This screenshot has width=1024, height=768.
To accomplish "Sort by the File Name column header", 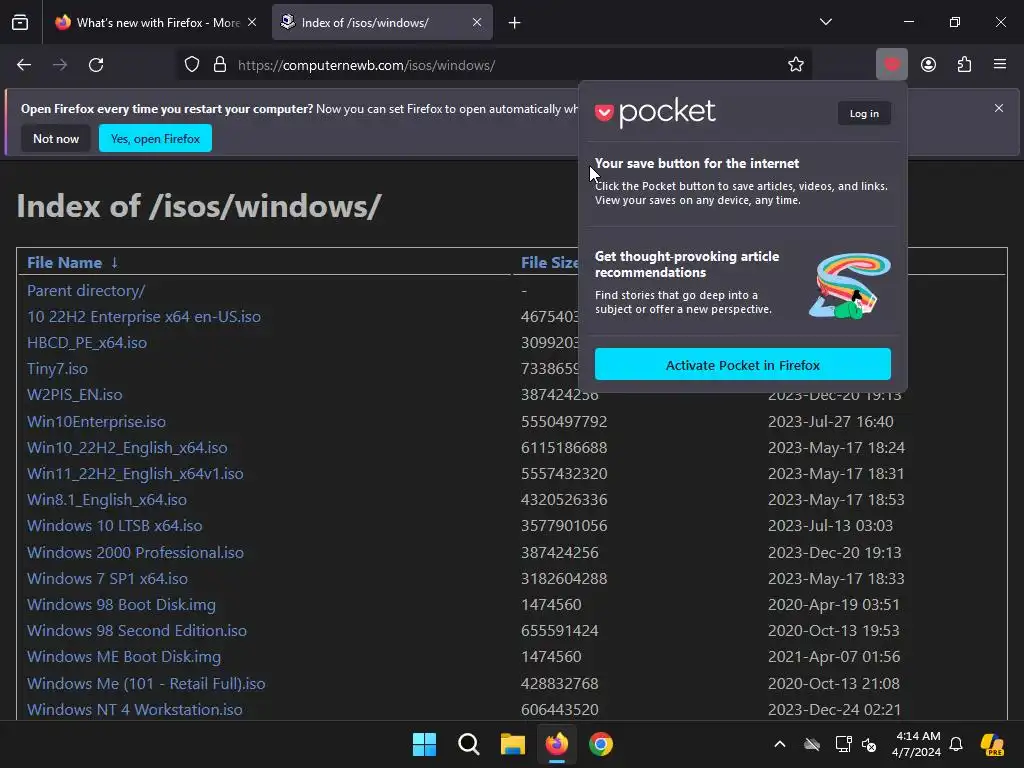I will (65, 263).
